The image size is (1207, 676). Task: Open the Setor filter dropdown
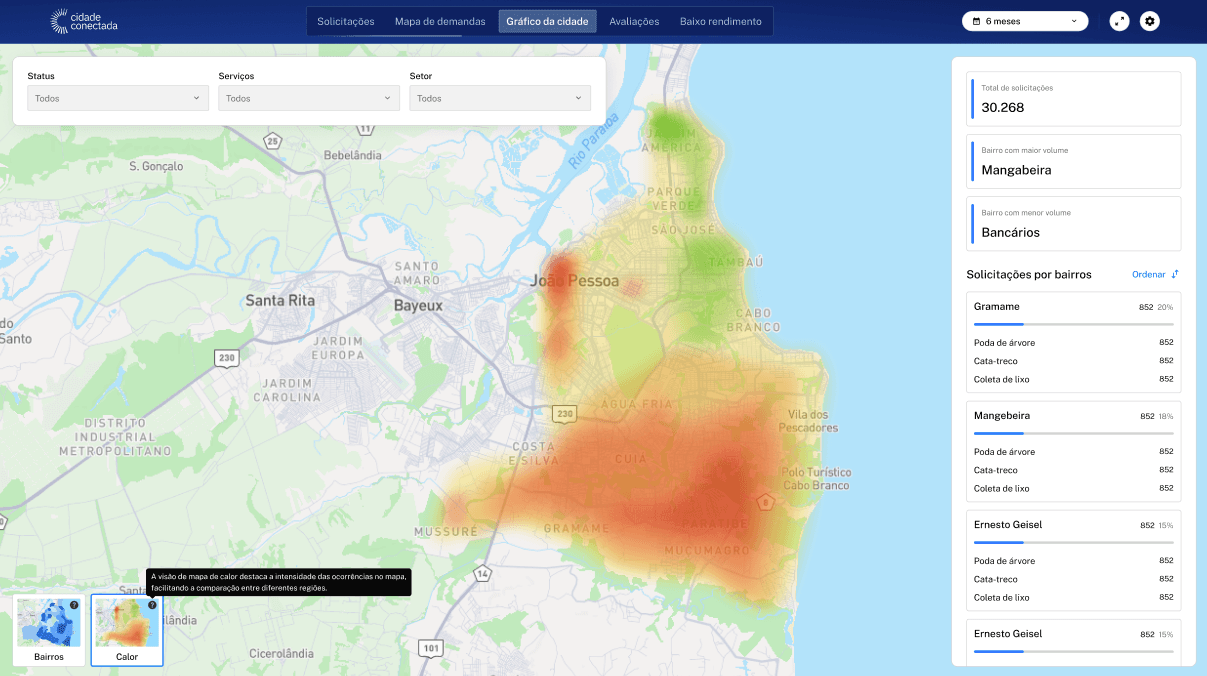click(x=500, y=98)
